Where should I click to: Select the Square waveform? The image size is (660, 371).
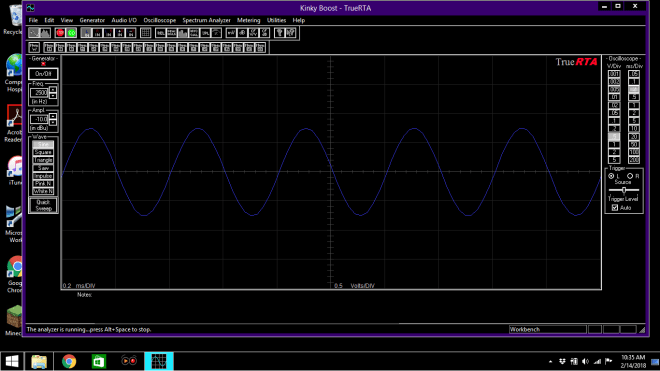coord(43,152)
